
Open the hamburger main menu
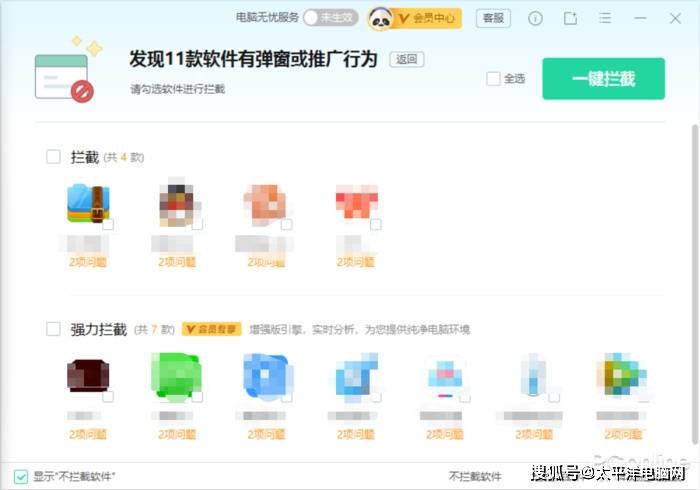[x=605, y=18]
